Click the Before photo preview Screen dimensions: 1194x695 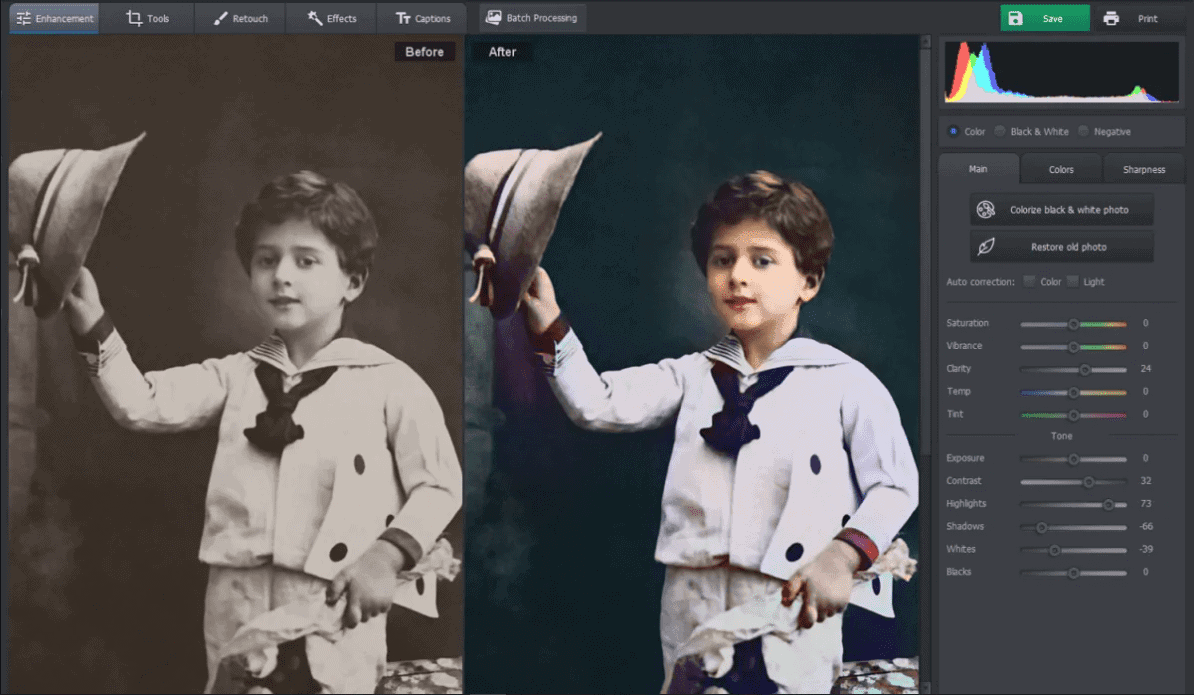pos(235,364)
